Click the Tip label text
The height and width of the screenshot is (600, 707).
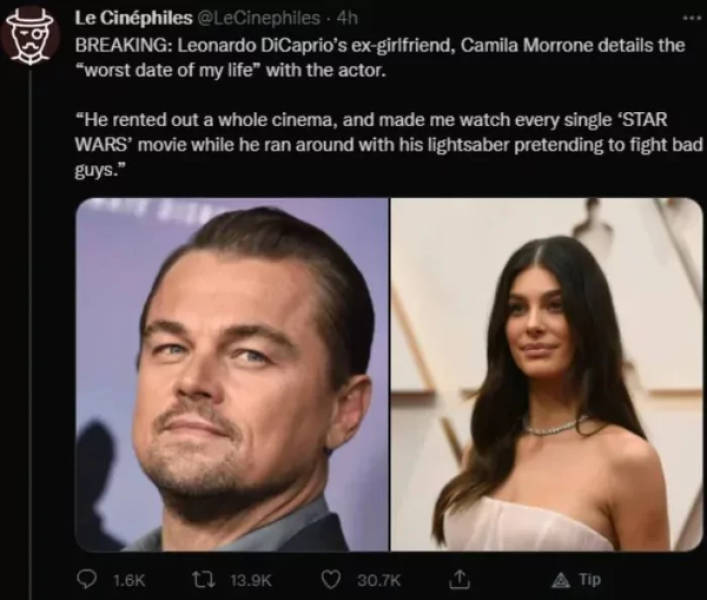pos(590,579)
